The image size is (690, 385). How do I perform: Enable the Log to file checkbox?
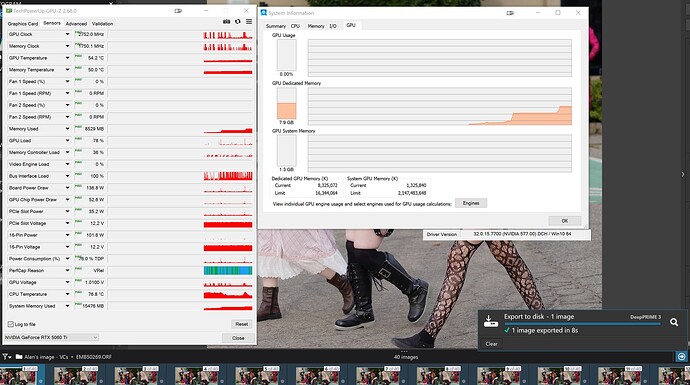coord(11,324)
